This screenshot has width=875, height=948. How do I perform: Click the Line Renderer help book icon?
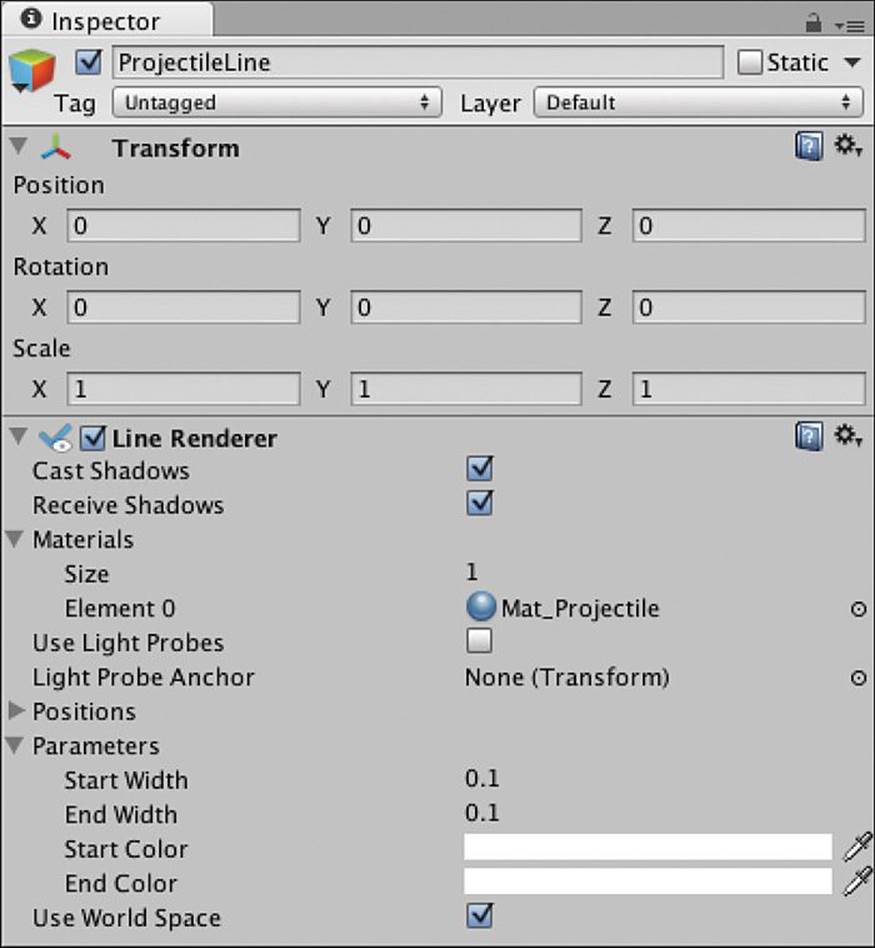[x=808, y=437]
